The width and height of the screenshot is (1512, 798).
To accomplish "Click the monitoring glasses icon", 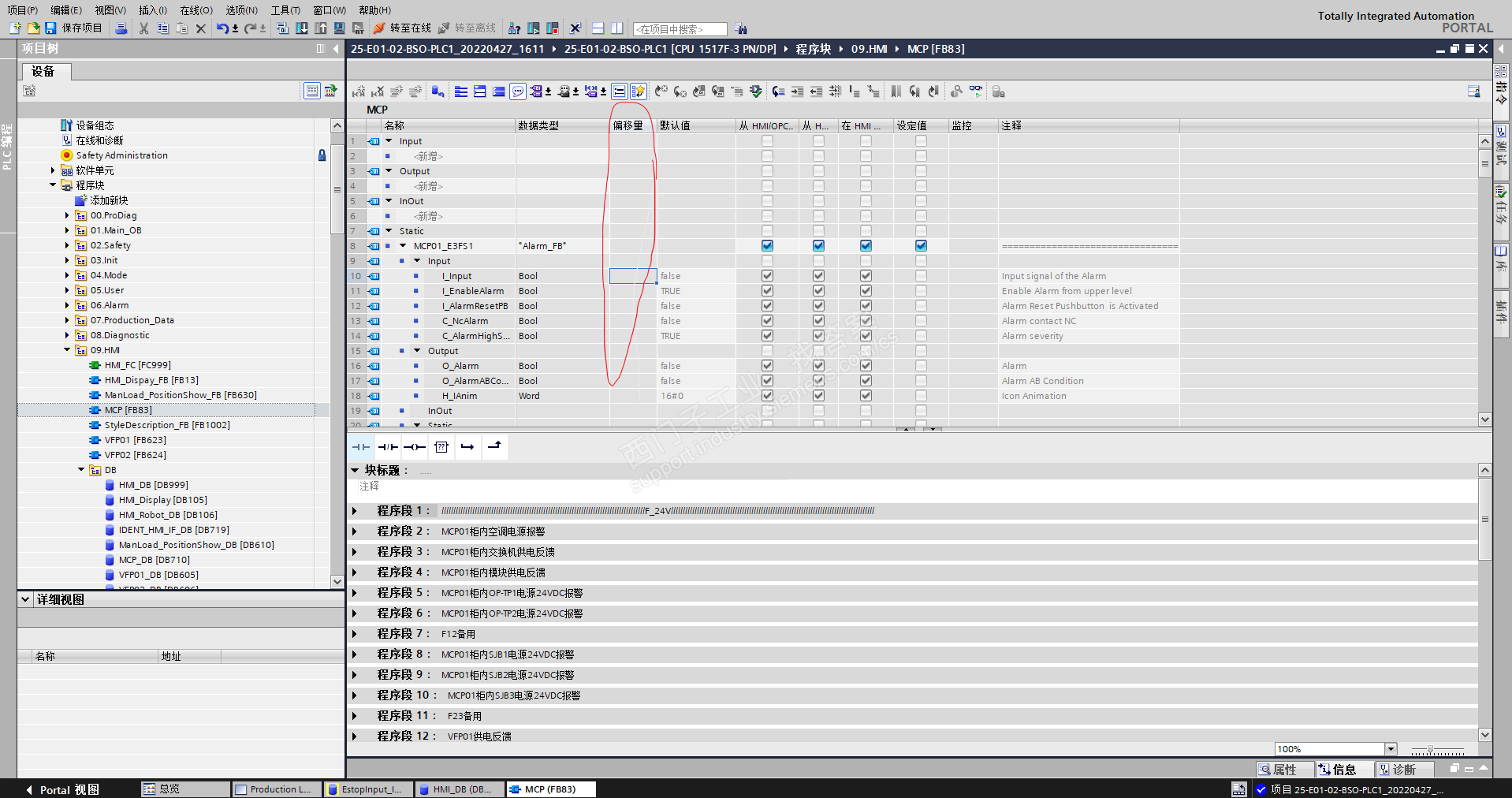I will coord(976,91).
